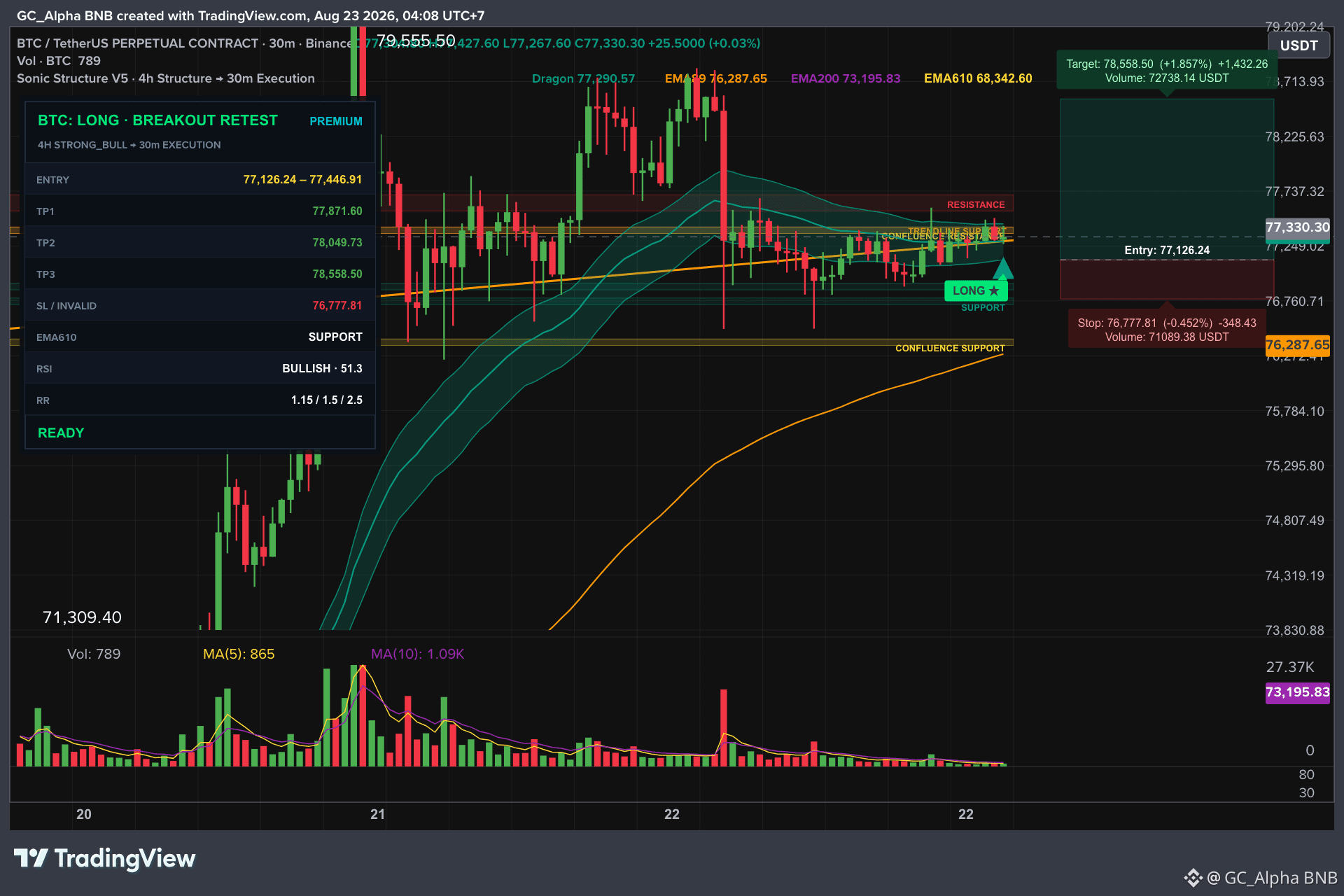
Task: Click the TradingView logo
Action: click(105, 858)
